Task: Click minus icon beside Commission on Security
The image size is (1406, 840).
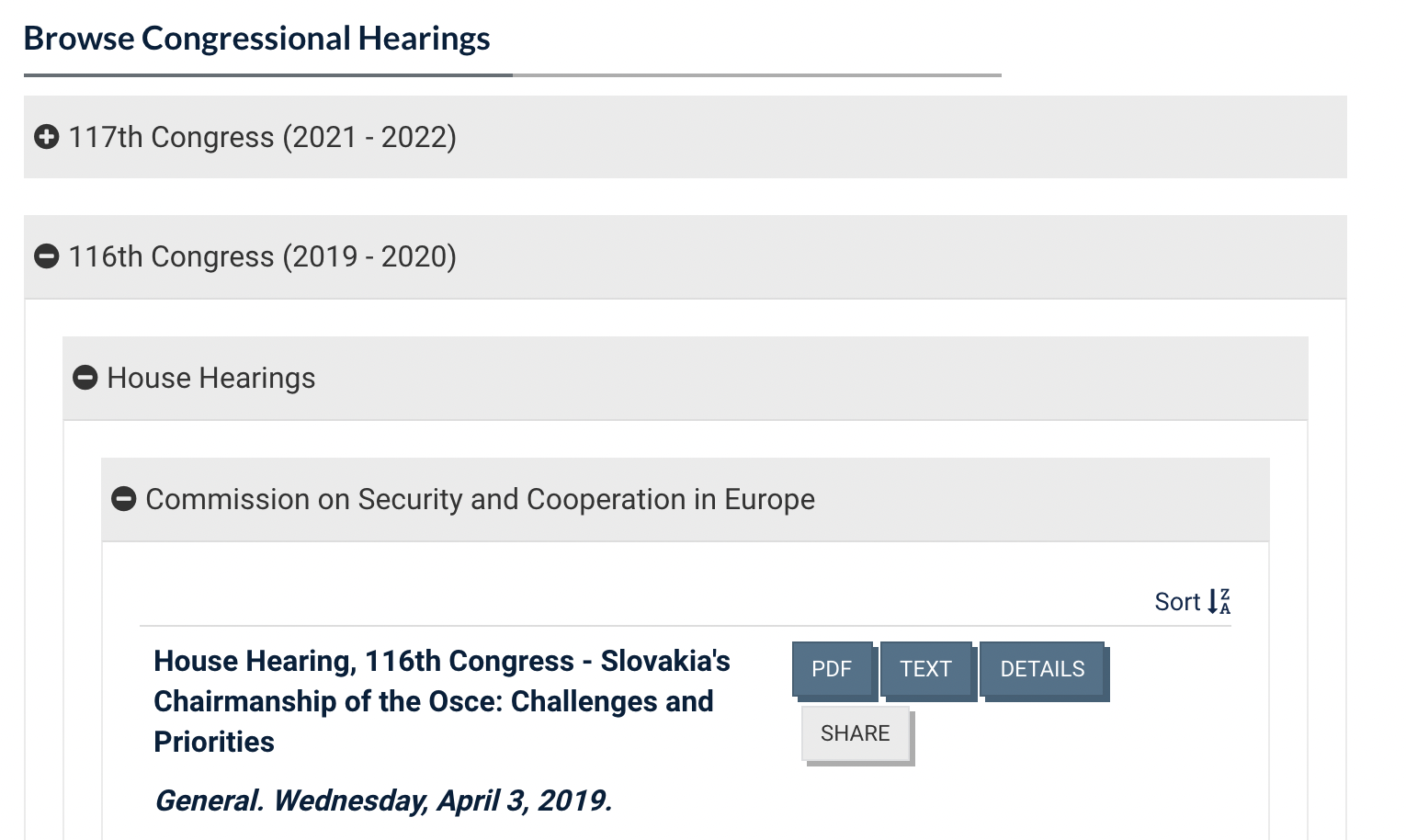Action: 123,499
